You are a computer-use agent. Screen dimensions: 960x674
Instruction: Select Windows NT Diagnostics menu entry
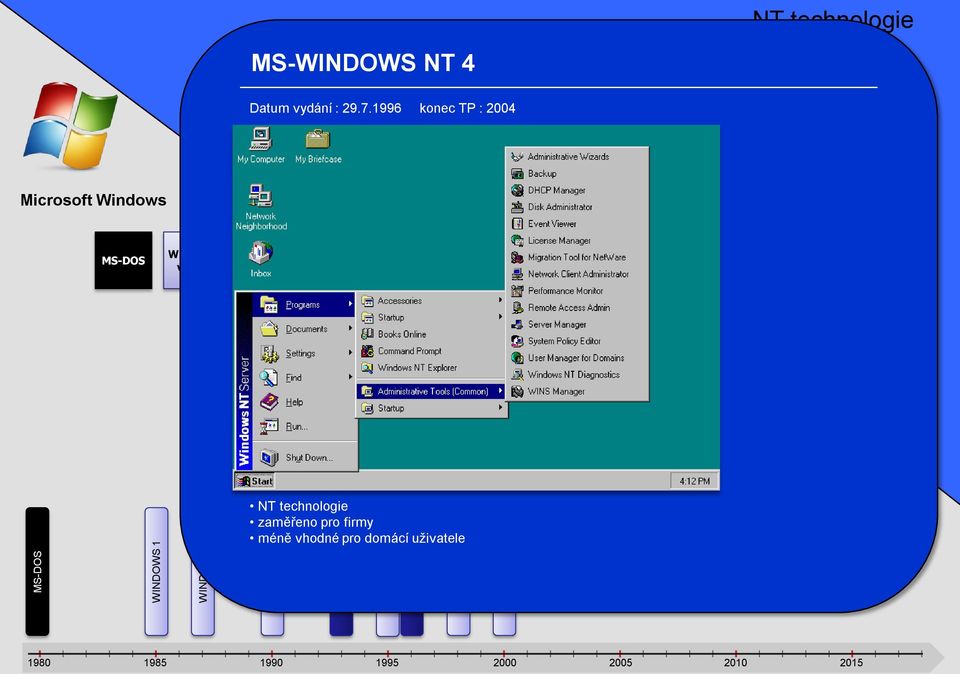[x=577, y=375]
